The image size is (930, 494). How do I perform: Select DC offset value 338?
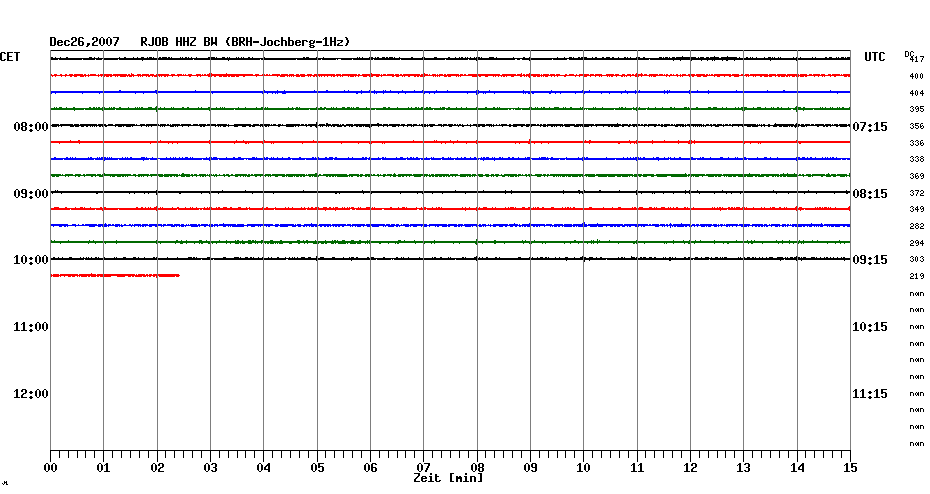pyautogui.click(x=917, y=159)
